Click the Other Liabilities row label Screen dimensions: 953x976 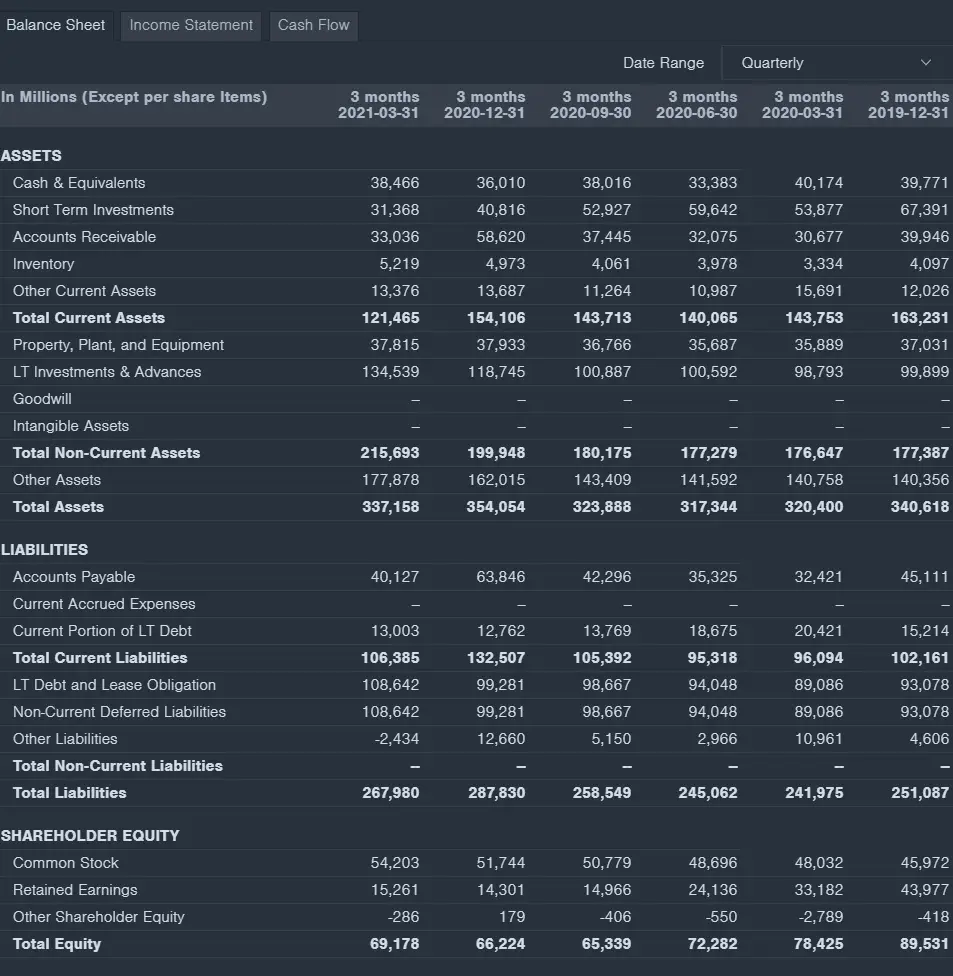pos(65,739)
